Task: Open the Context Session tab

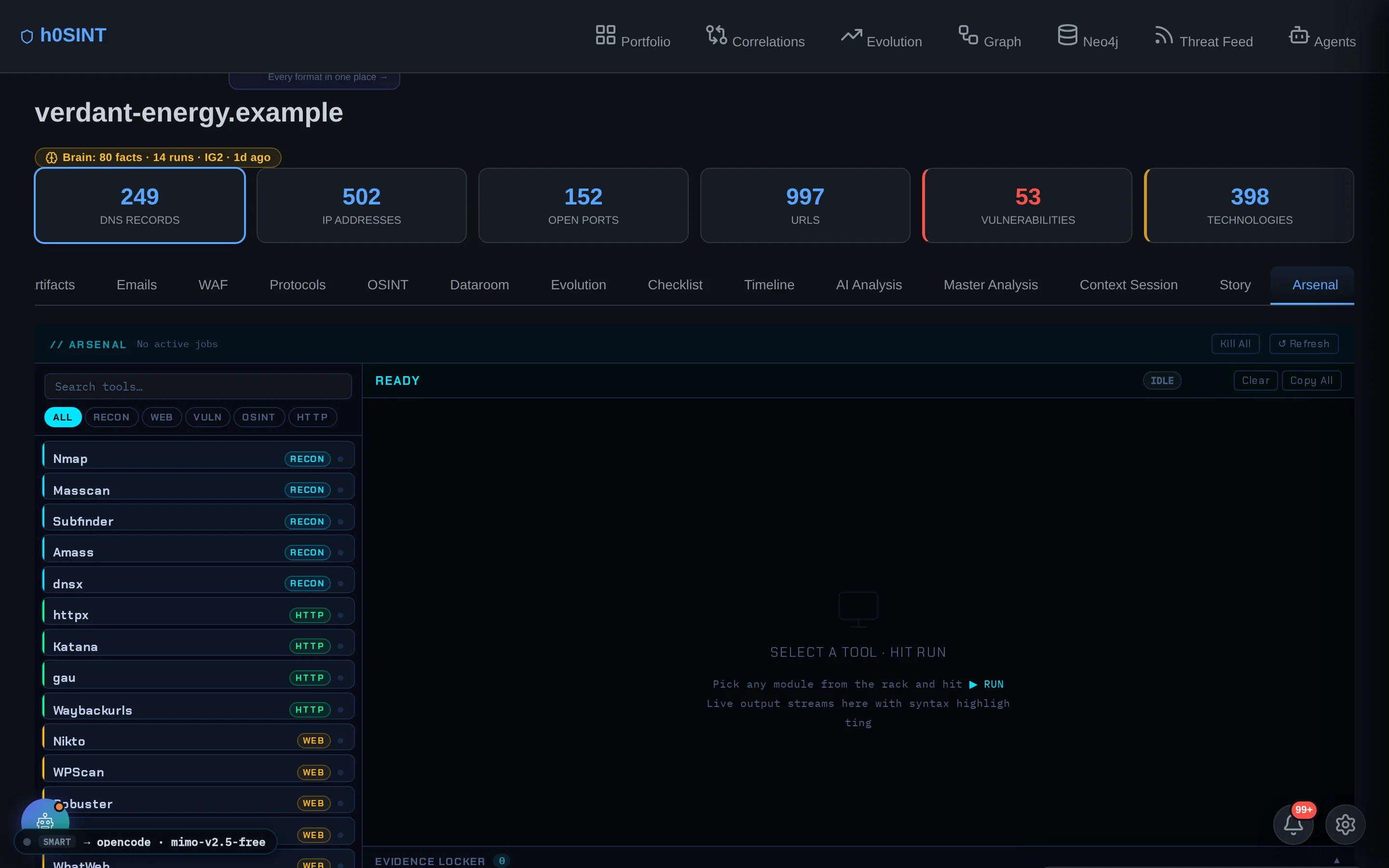Action: 1129,285
